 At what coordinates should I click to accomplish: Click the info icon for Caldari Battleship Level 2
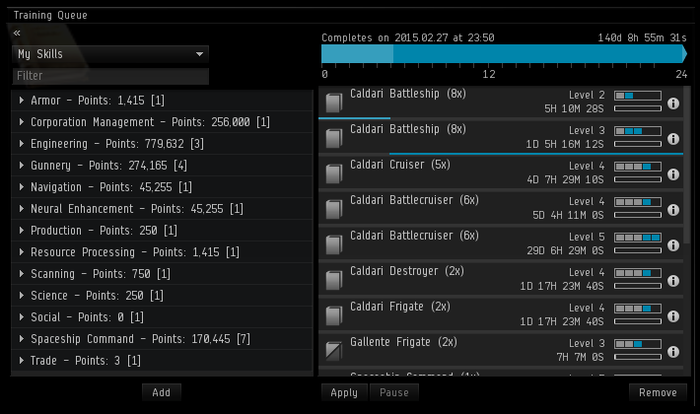tap(673, 104)
